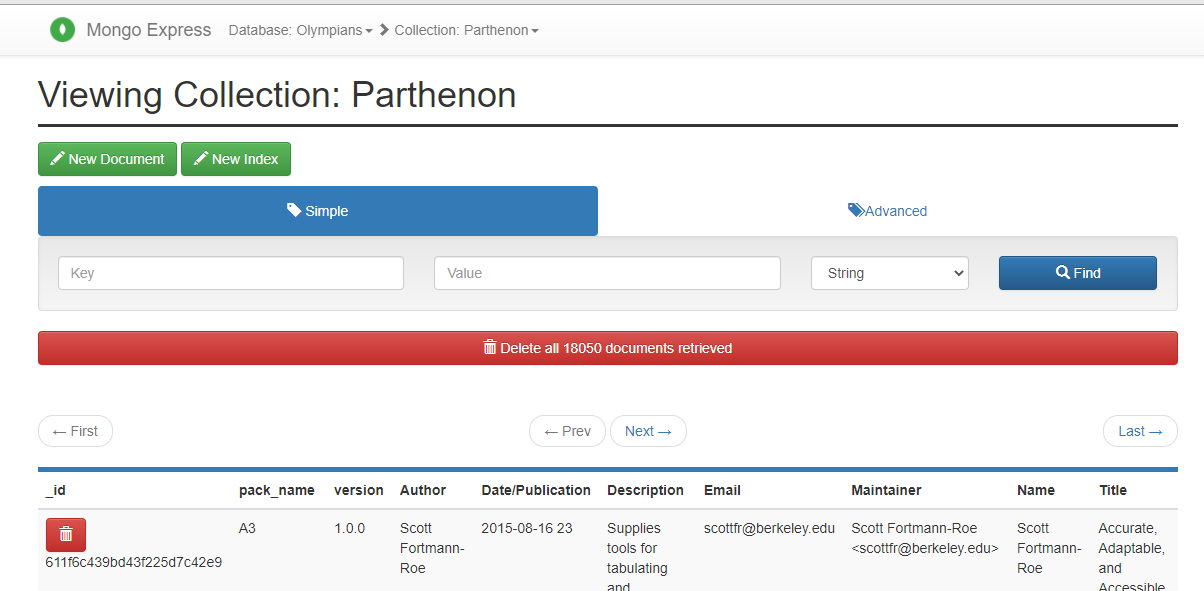Sort by the Email column header

(x=722, y=490)
